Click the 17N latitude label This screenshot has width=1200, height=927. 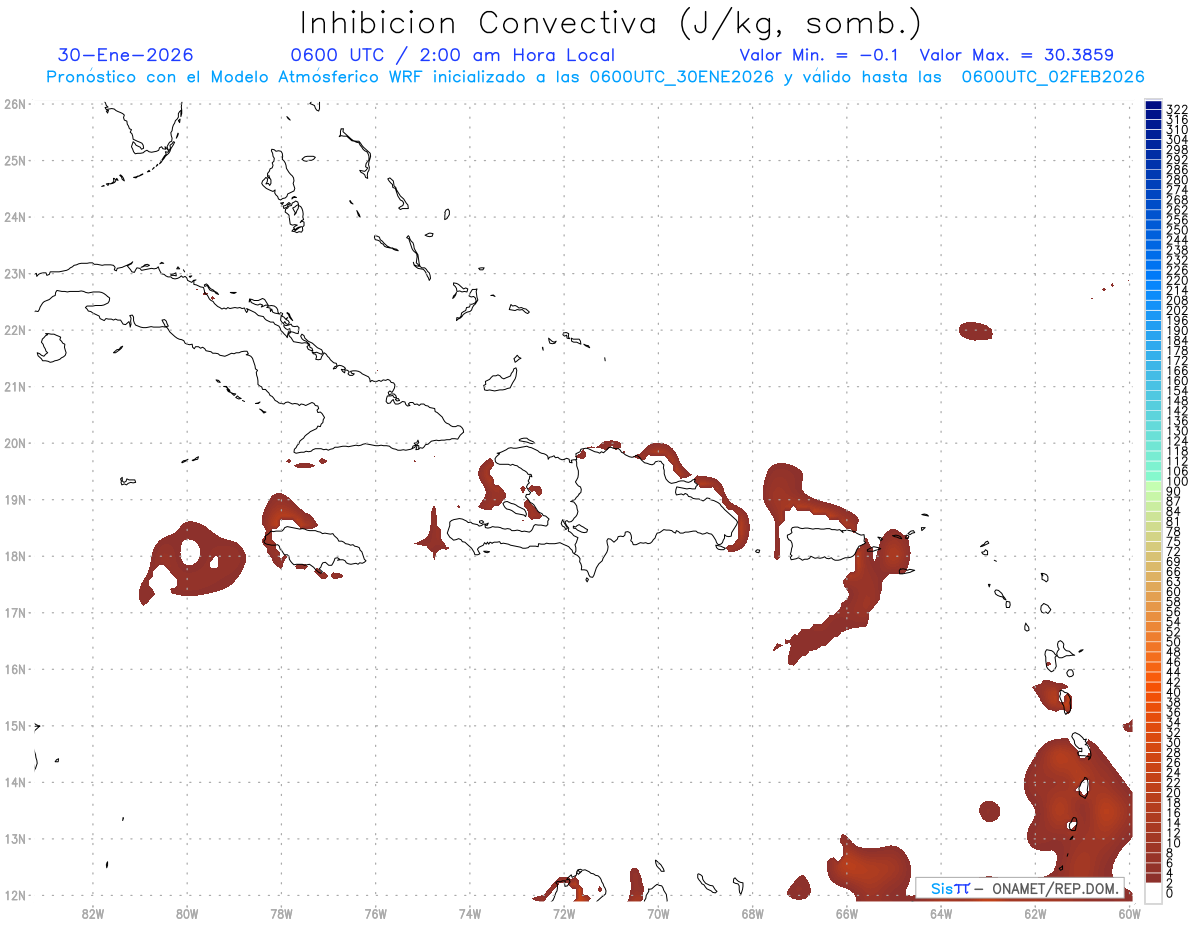click(15, 612)
